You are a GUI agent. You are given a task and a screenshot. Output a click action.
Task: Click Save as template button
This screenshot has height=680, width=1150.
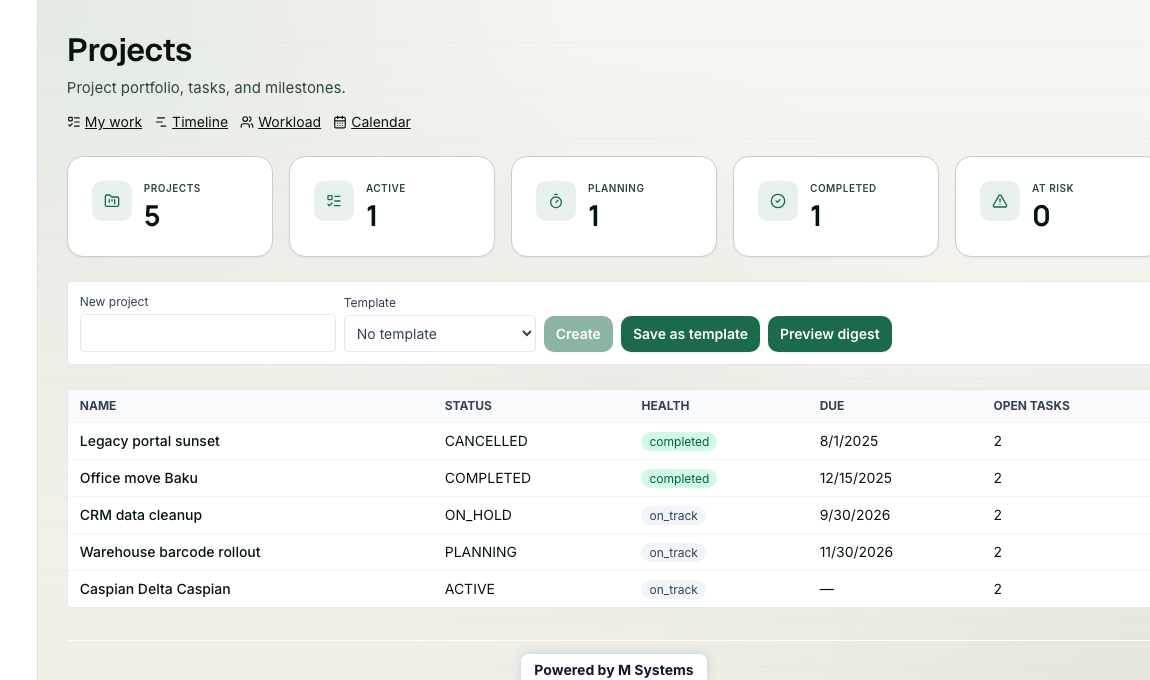pos(690,334)
